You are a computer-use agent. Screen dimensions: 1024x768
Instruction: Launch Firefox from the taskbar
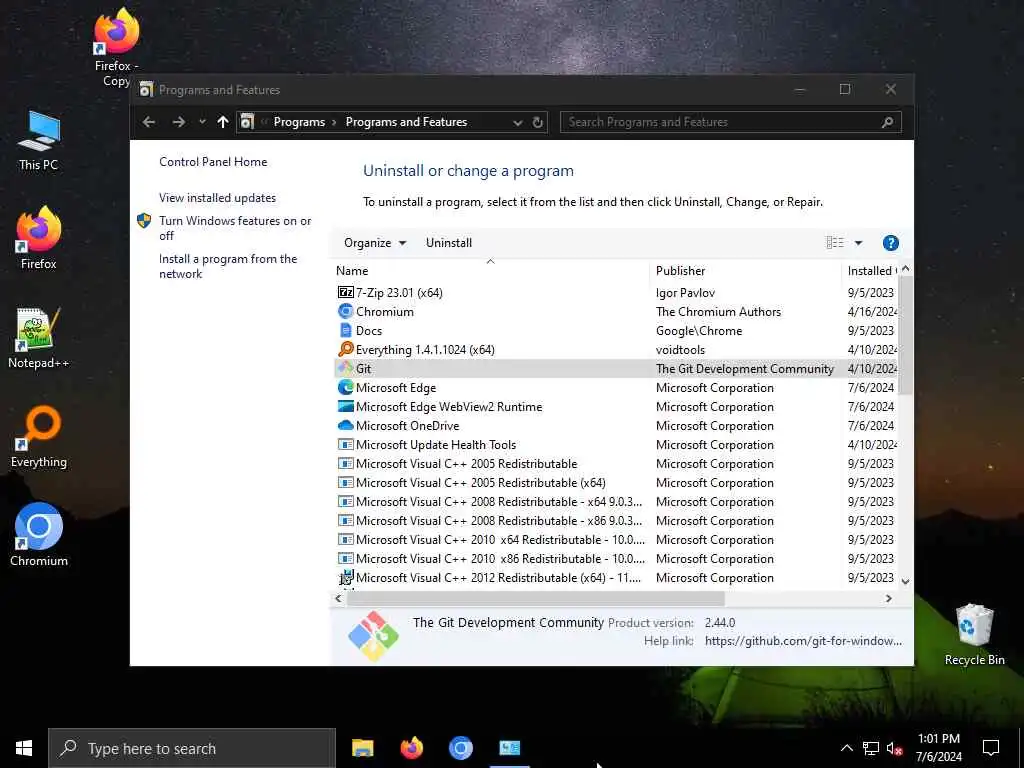[x=411, y=748]
